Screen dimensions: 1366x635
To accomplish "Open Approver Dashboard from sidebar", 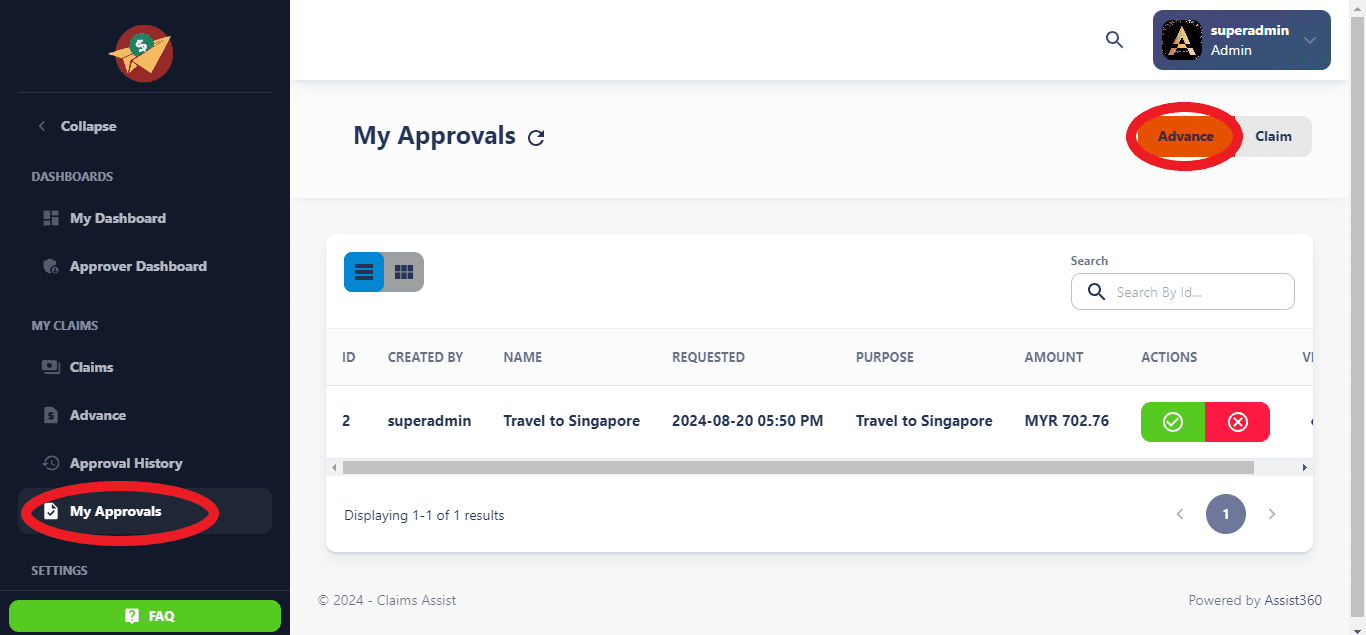I will 138,266.
